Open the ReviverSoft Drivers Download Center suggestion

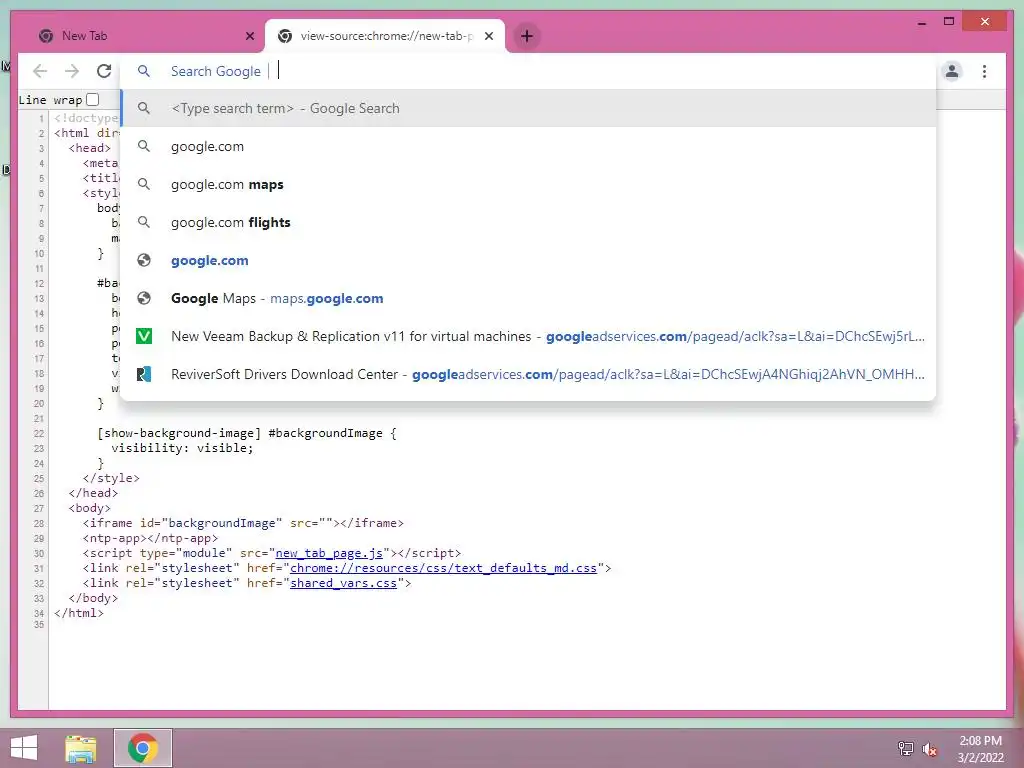(x=528, y=374)
